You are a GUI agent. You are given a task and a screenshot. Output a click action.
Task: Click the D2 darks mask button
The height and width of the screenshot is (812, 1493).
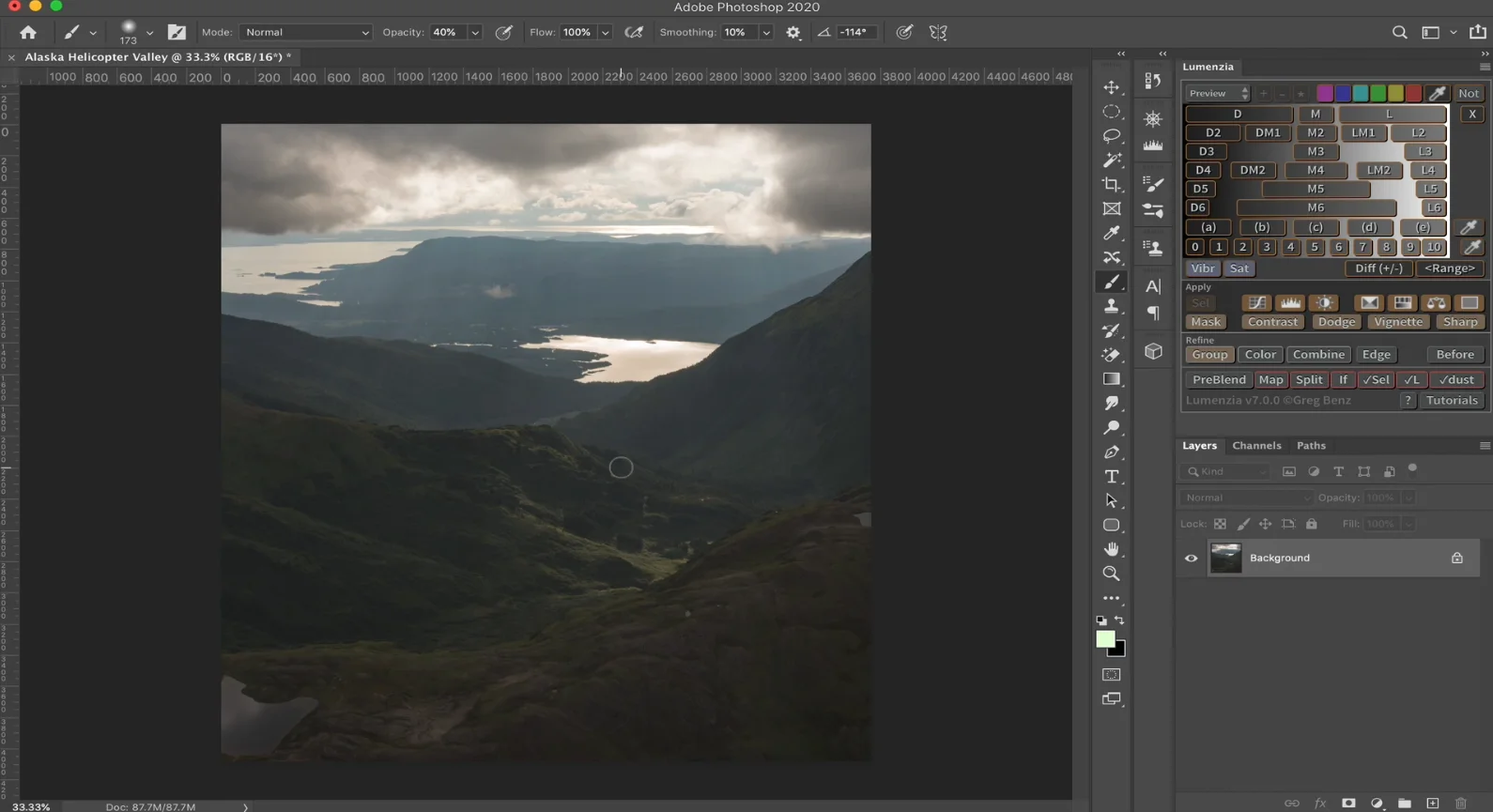coord(1213,132)
